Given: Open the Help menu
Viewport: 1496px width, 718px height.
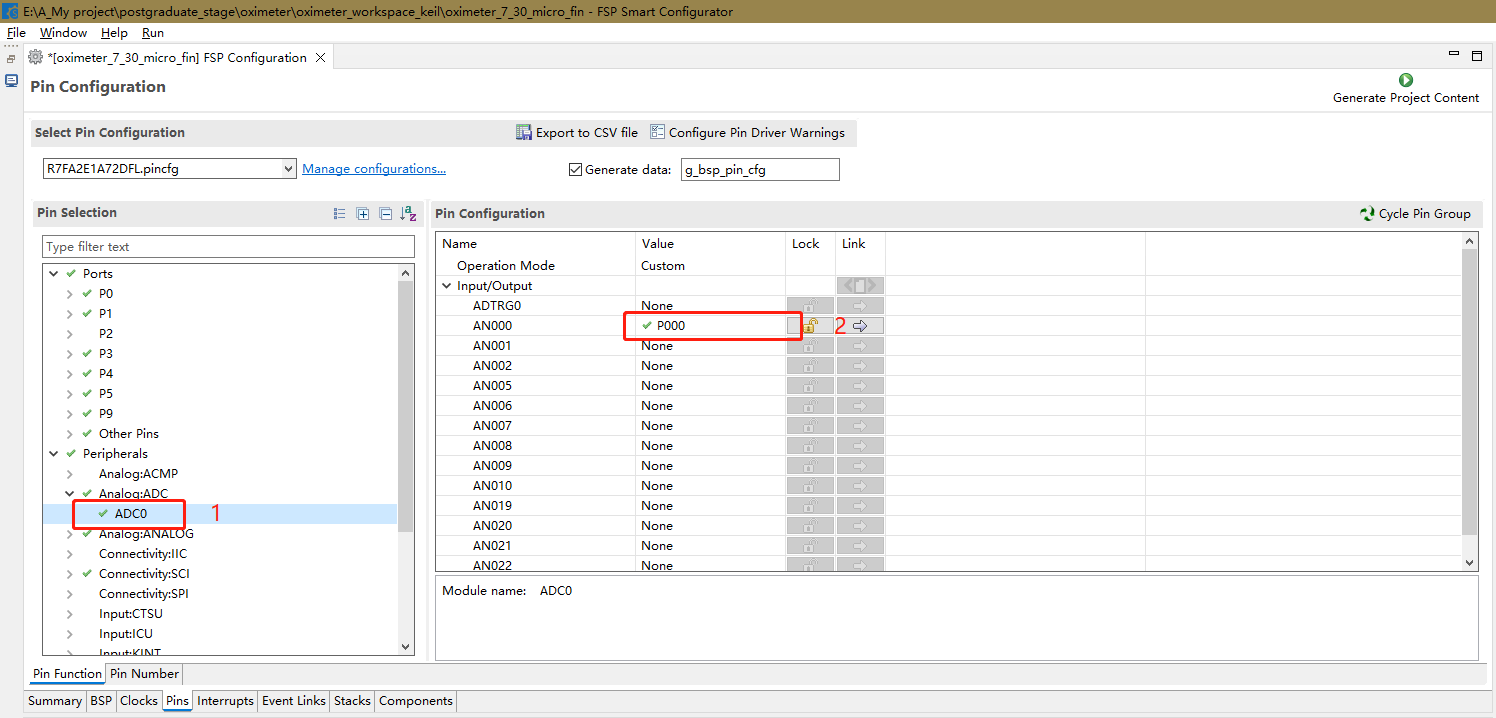Looking at the screenshot, I should 114,33.
